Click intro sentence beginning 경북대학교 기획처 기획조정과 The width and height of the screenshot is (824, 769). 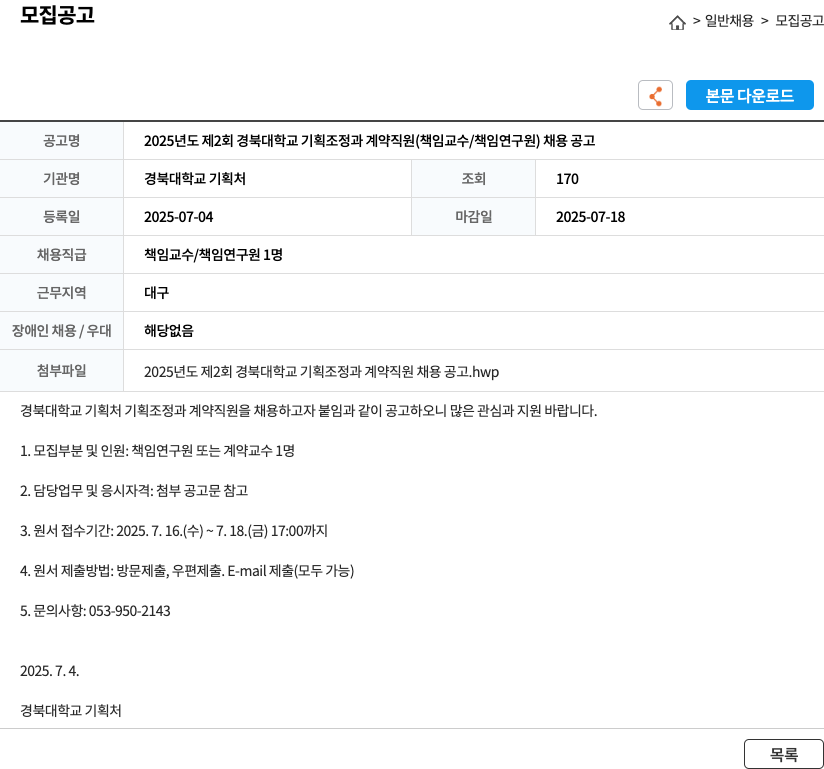tap(308, 411)
